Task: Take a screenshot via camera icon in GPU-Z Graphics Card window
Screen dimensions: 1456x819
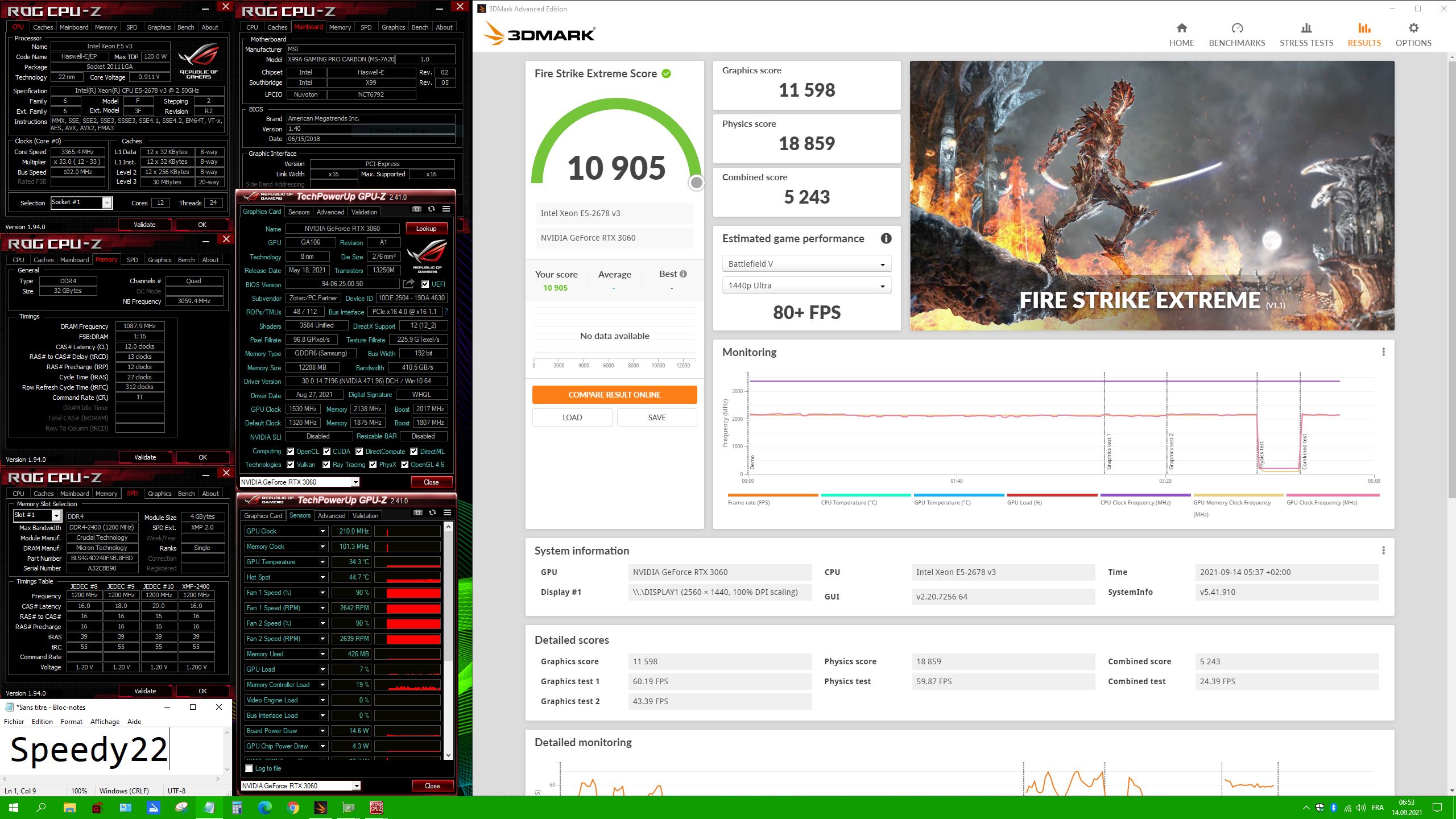Action: pyautogui.click(x=417, y=209)
